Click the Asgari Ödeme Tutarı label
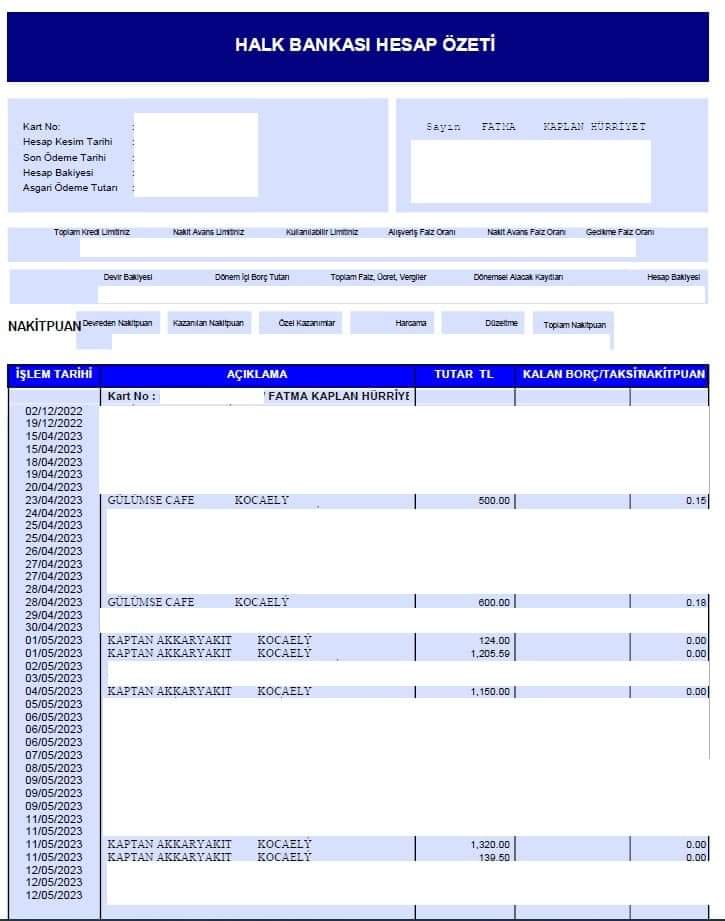Screen dimensions: 725x921 [x=70, y=188]
